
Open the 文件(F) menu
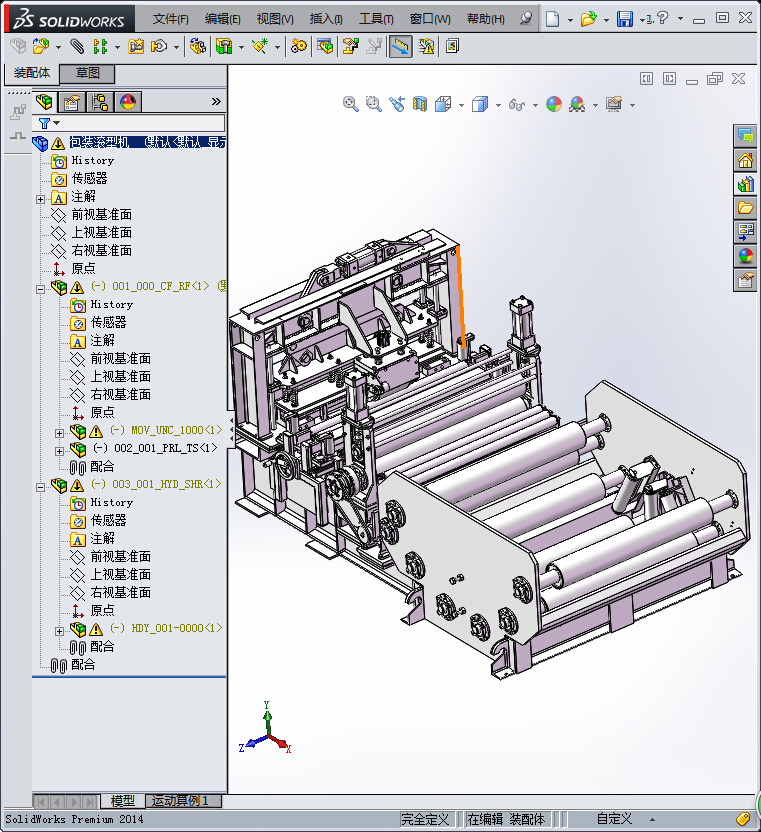coord(170,19)
